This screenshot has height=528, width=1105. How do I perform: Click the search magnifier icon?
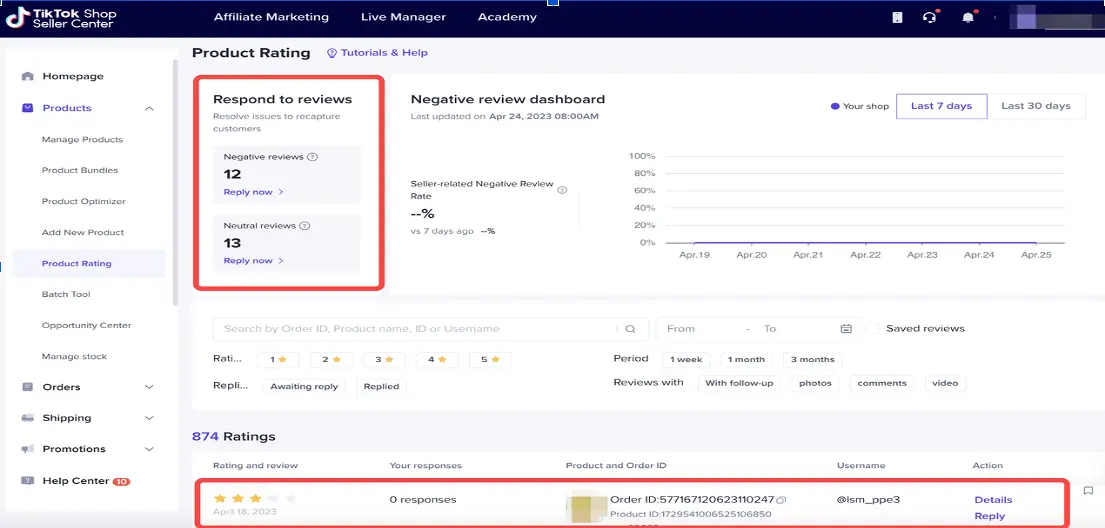[x=631, y=329]
